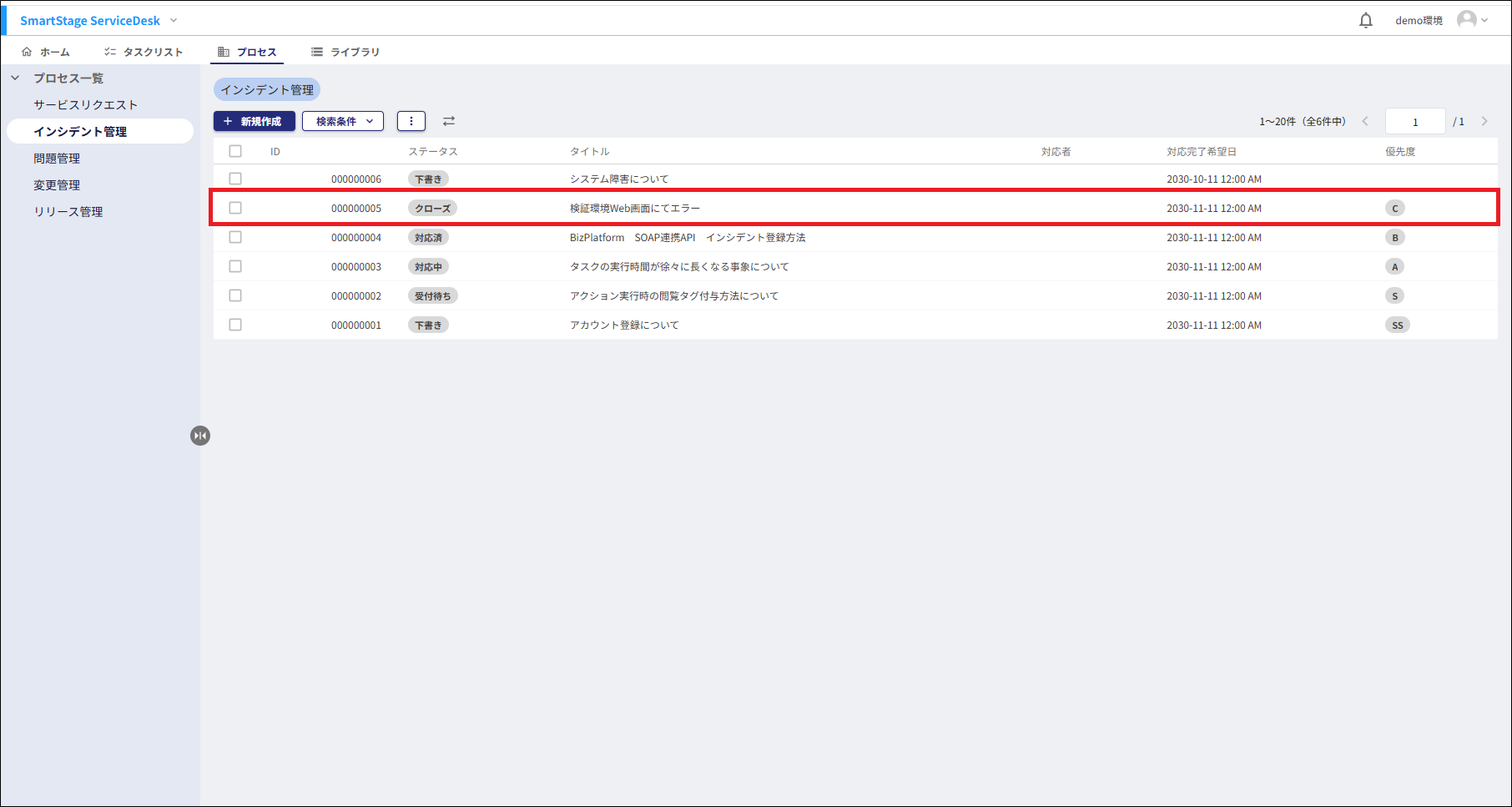This screenshot has height=807, width=1512.
Task: Click priority badge SS
Action: (x=1397, y=325)
